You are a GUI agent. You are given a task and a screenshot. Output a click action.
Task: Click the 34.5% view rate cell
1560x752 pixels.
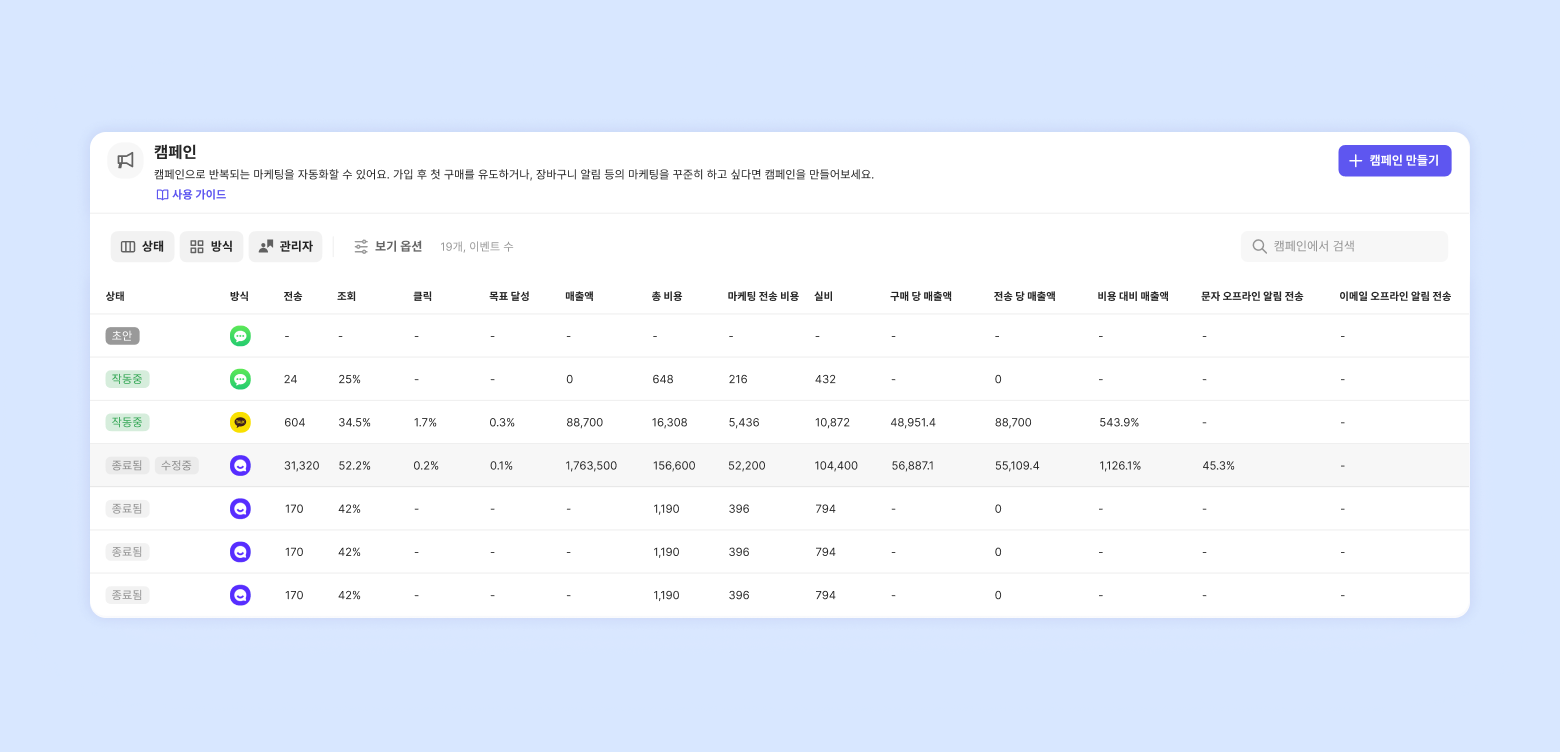pos(354,422)
